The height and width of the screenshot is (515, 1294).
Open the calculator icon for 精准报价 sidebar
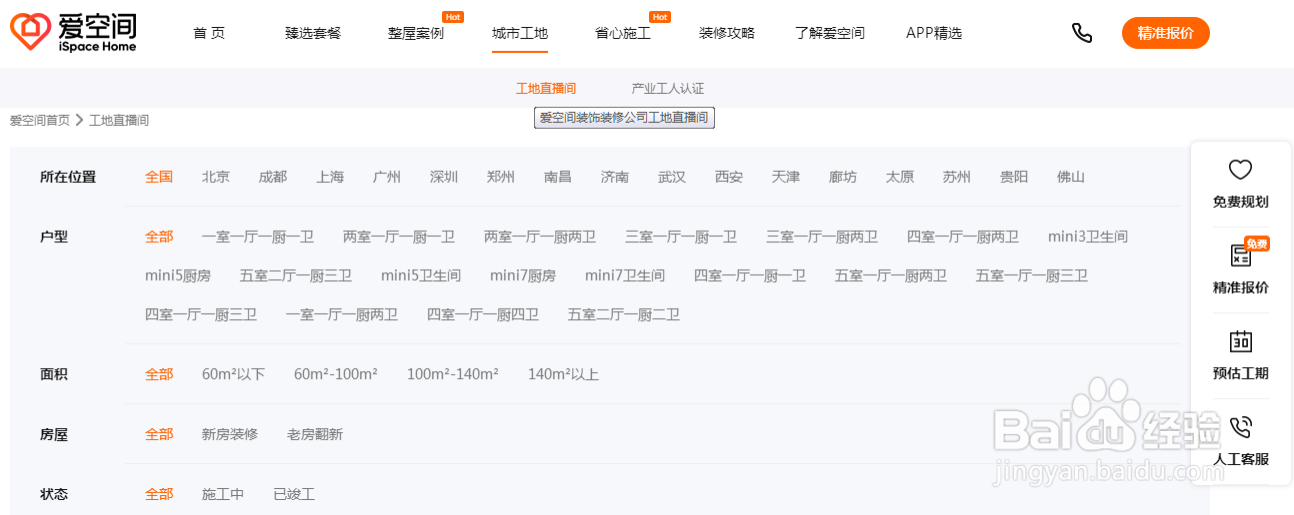click(1240, 255)
